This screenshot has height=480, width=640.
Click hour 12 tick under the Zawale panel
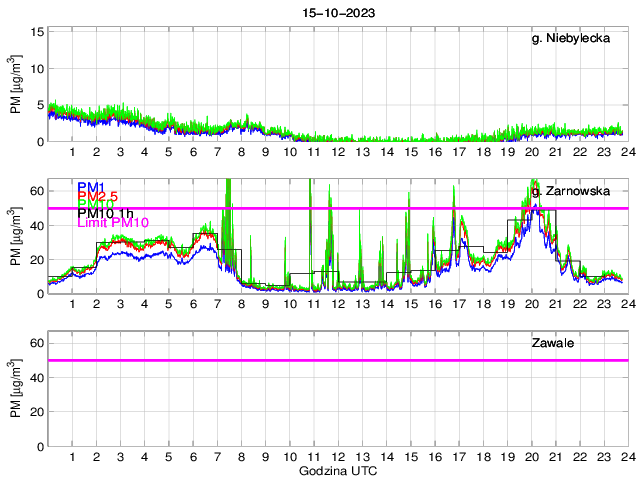pyautogui.click(x=338, y=456)
